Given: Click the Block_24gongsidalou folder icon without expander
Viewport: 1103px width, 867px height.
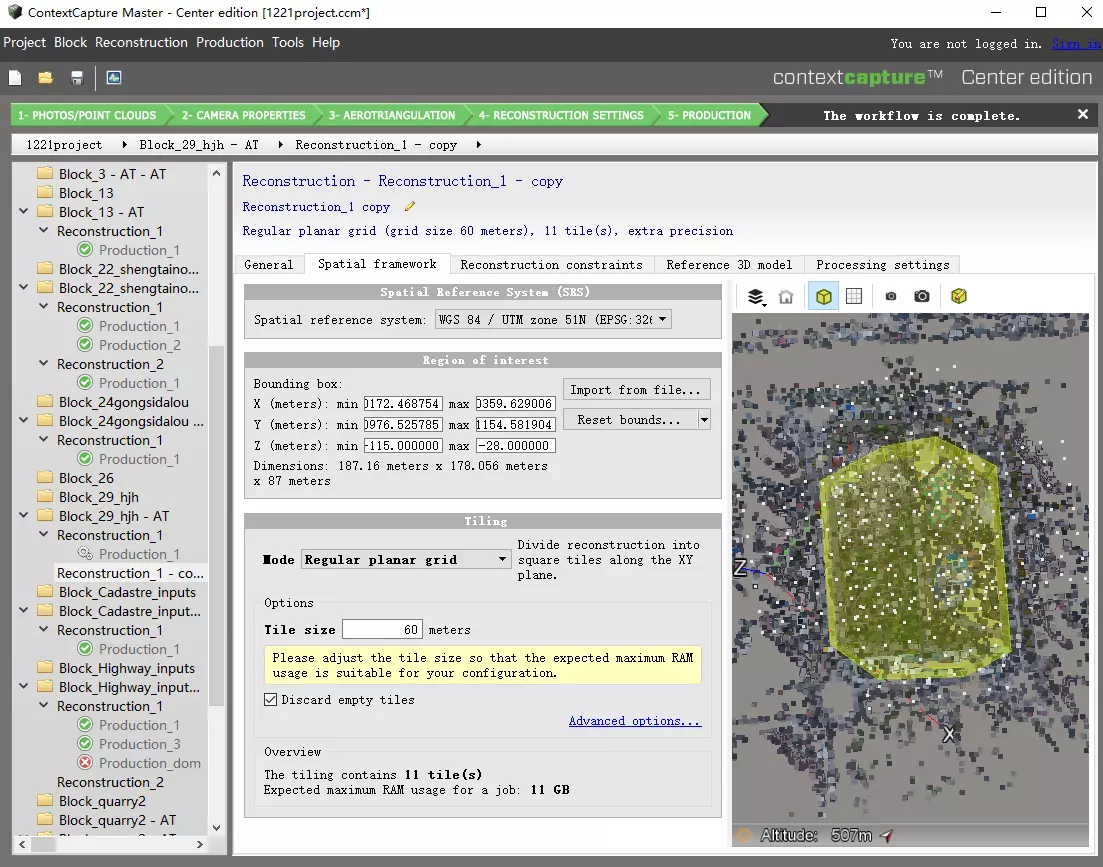Looking at the screenshot, I should click(x=45, y=402).
